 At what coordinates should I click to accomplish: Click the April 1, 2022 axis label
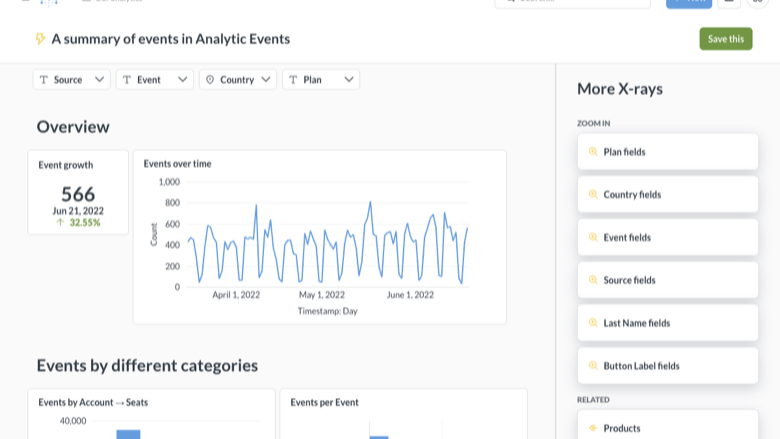coord(236,295)
